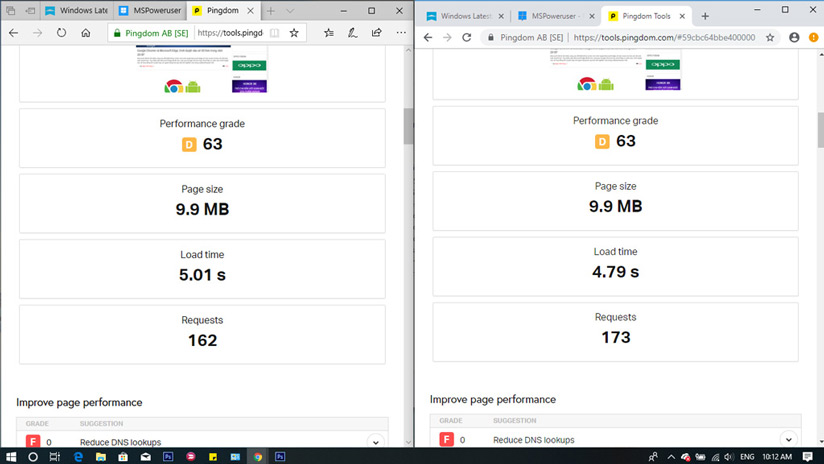
Task: Open File Explorer from the taskbar
Action: (x=100, y=457)
